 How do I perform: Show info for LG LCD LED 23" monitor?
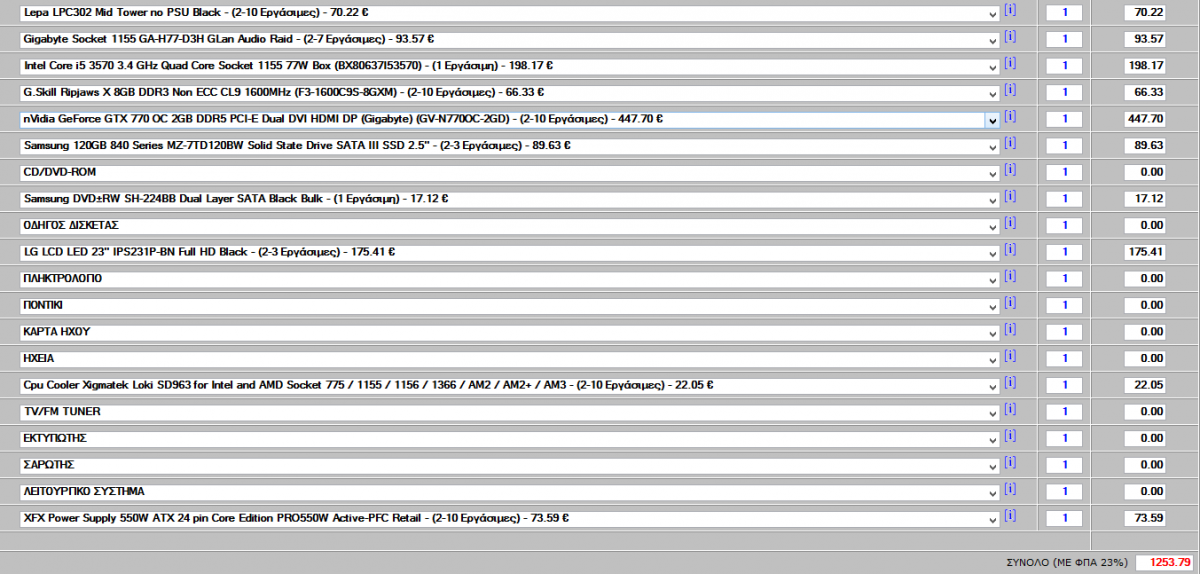pyautogui.click(x=1010, y=250)
